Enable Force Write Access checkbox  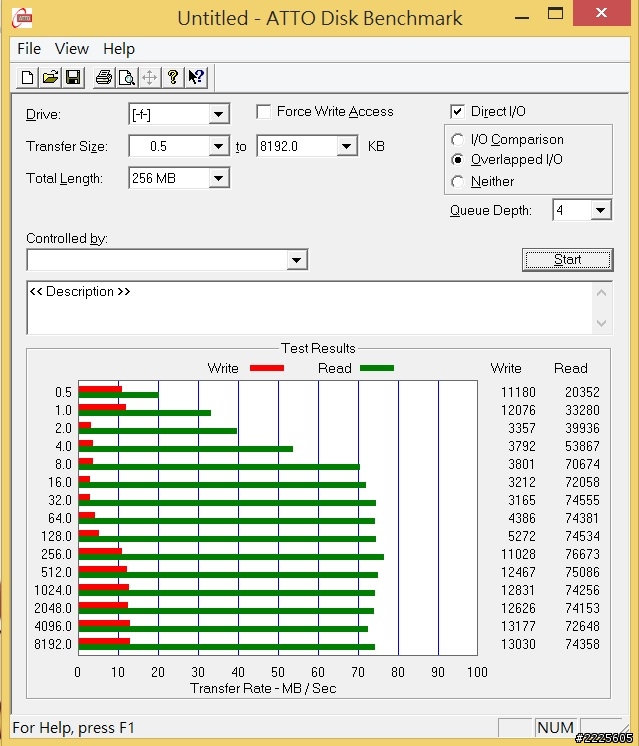(264, 112)
